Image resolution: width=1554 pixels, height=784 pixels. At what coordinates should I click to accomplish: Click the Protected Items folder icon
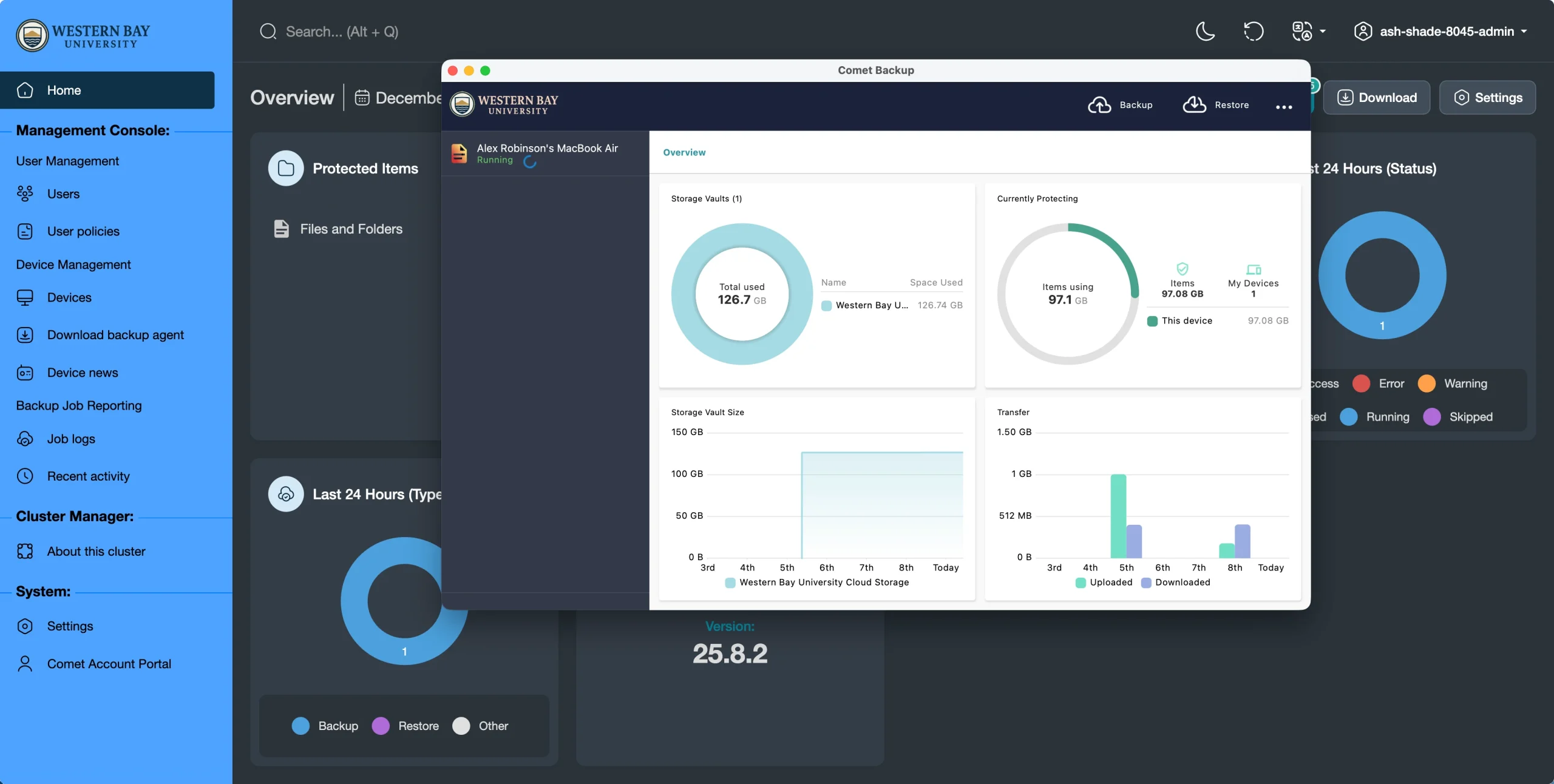pyautogui.click(x=286, y=168)
